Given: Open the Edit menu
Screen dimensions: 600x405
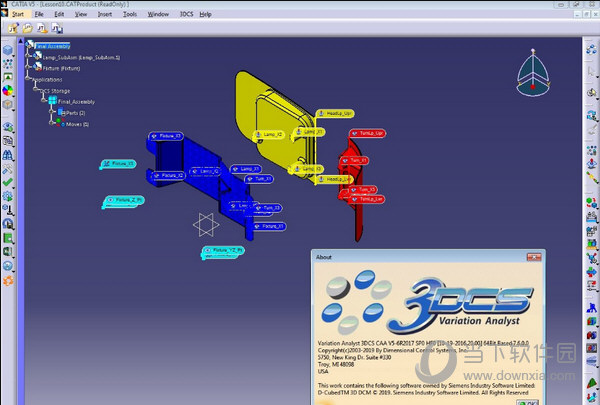Looking at the screenshot, I should click(x=59, y=14).
